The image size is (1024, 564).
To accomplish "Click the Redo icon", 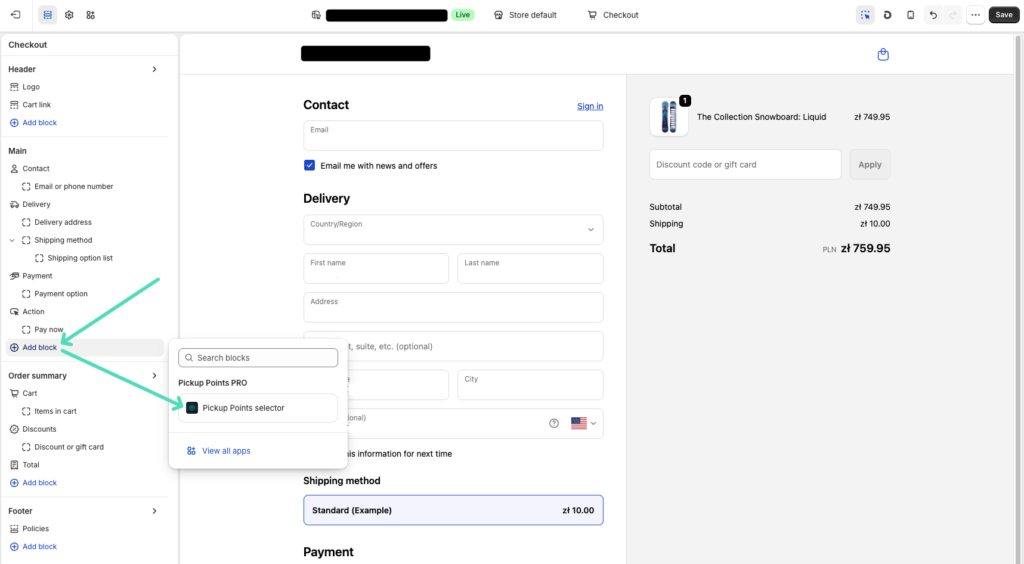I will tap(953, 15).
